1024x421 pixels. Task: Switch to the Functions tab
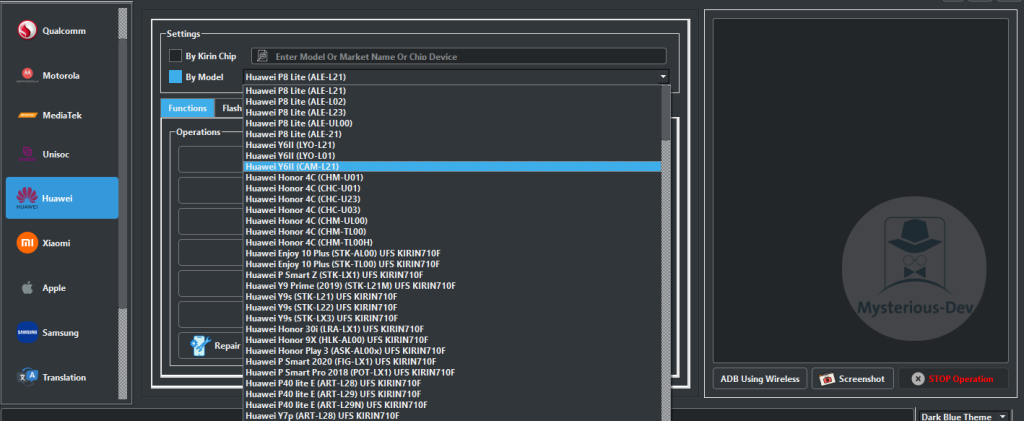[187, 108]
